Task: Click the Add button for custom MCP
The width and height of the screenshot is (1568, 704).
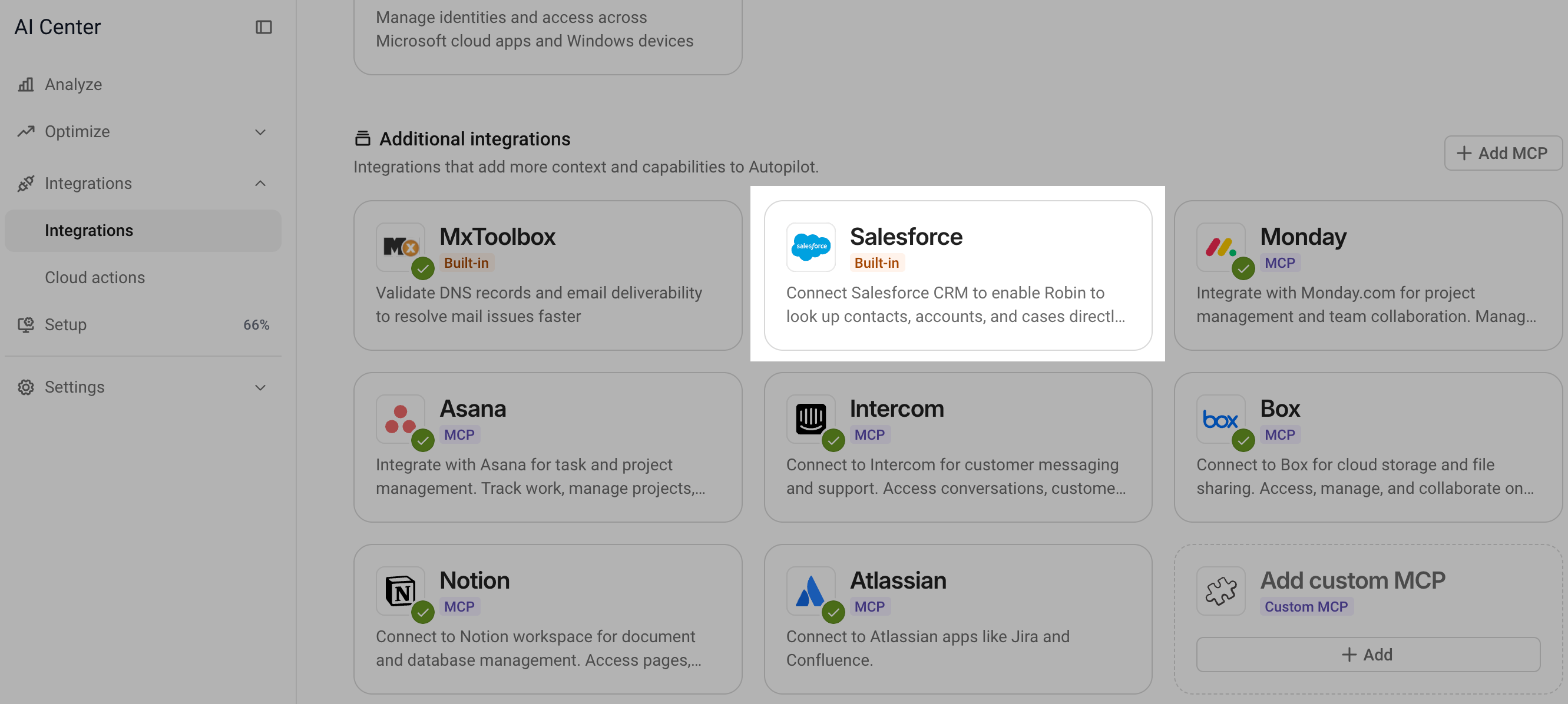Action: 1368,655
